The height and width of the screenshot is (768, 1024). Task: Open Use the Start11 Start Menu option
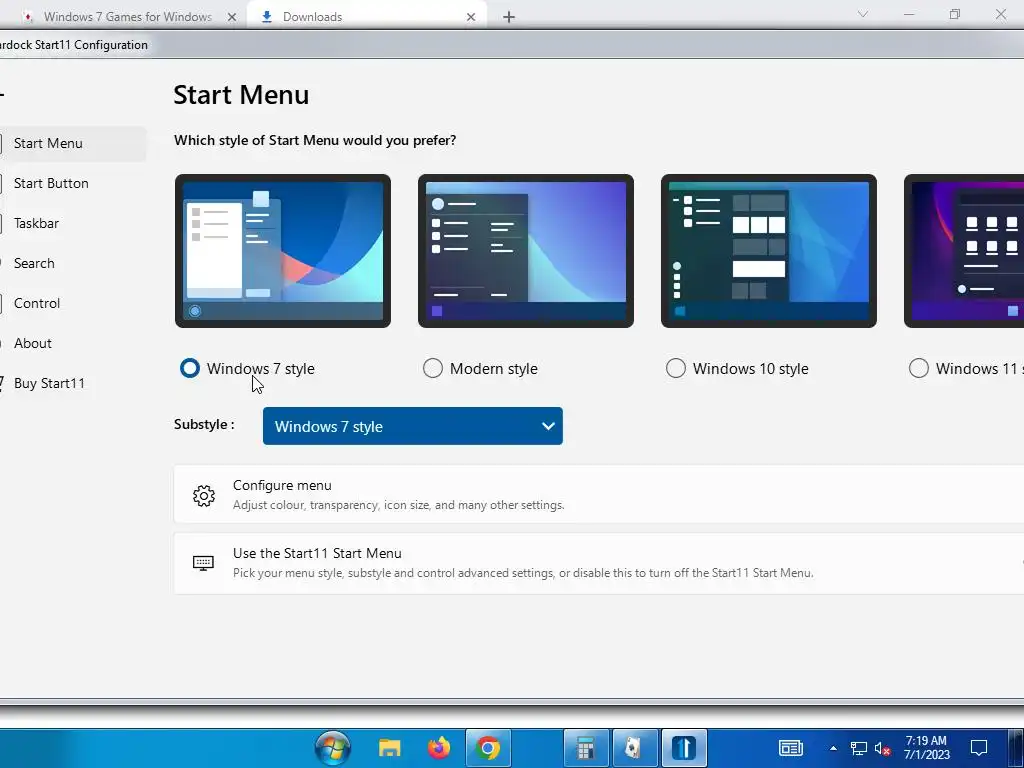[x=599, y=563]
